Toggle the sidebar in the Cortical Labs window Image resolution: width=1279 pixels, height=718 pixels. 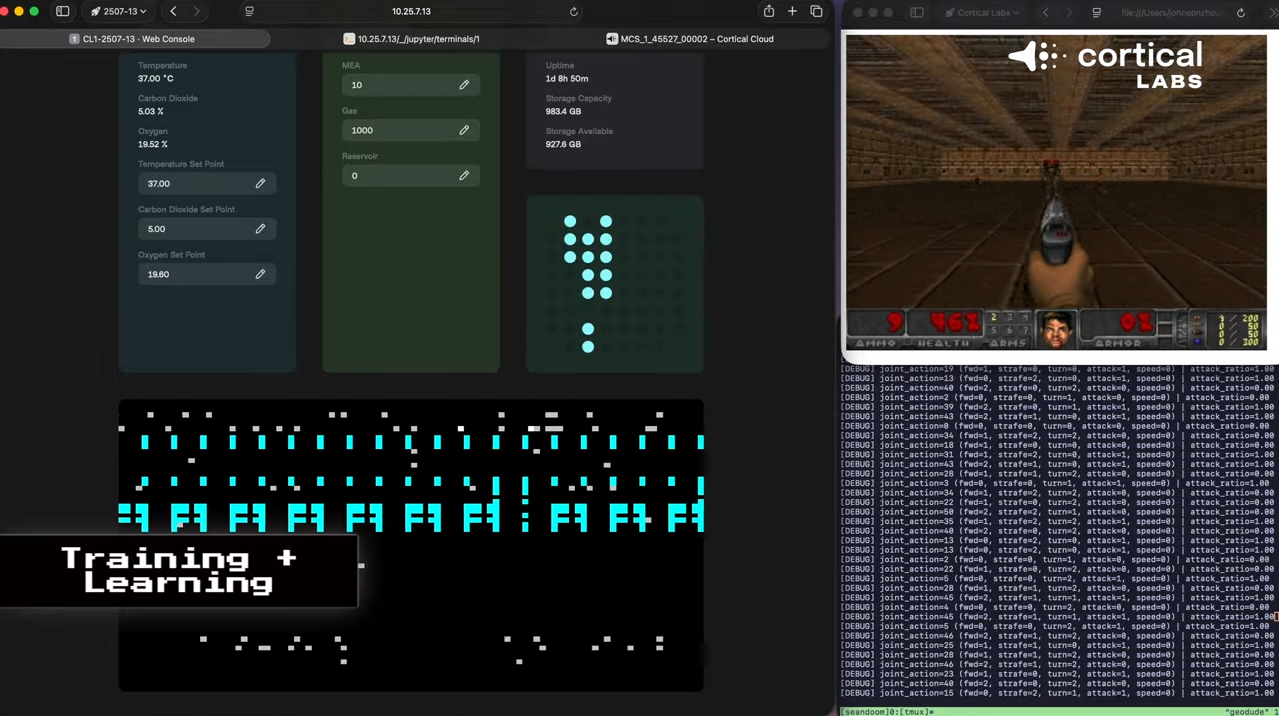(x=917, y=13)
